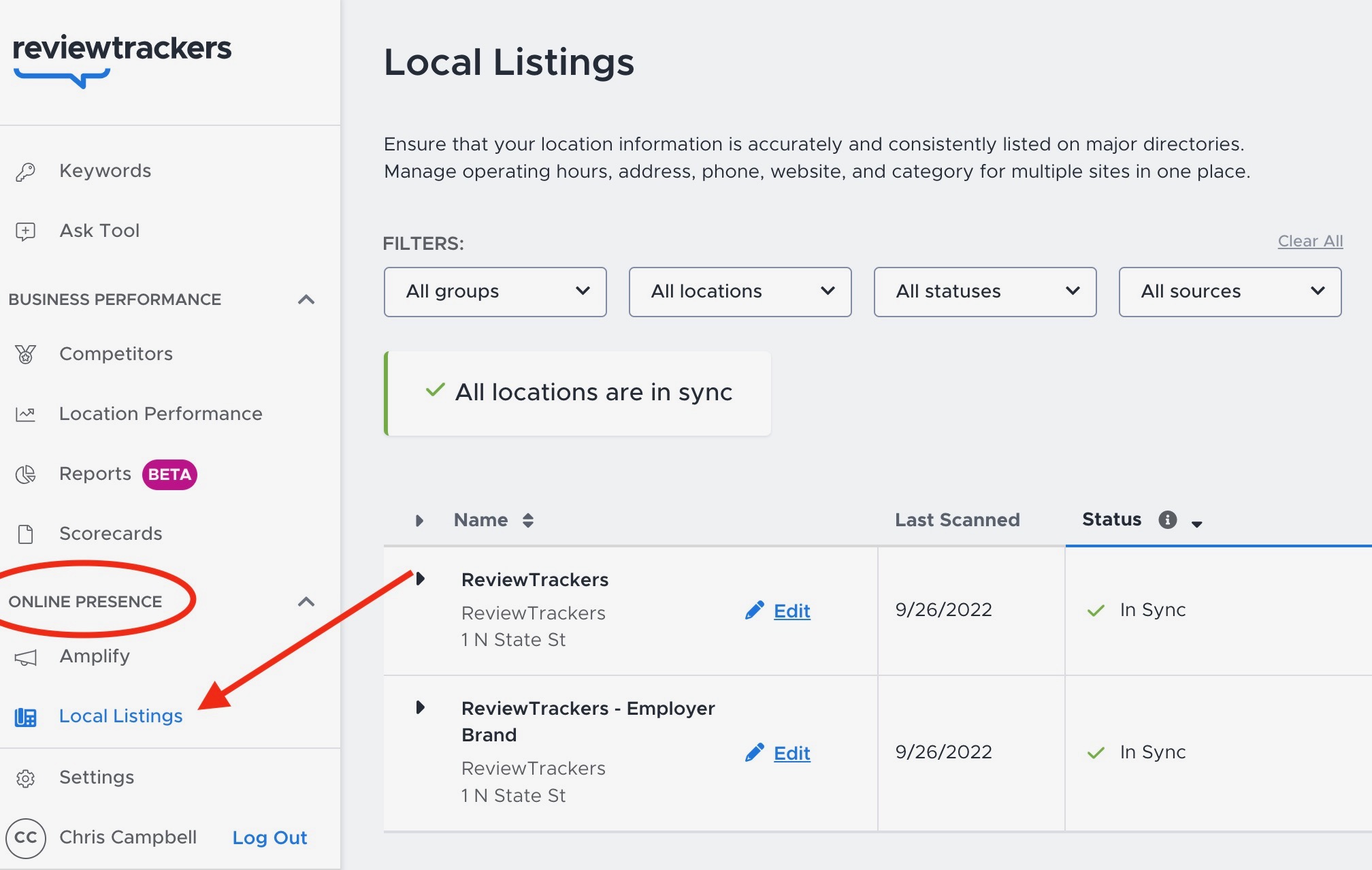The width and height of the screenshot is (1372, 870).
Task: Click the ReviewTrackers location name
Action: (x=535, y=579)
